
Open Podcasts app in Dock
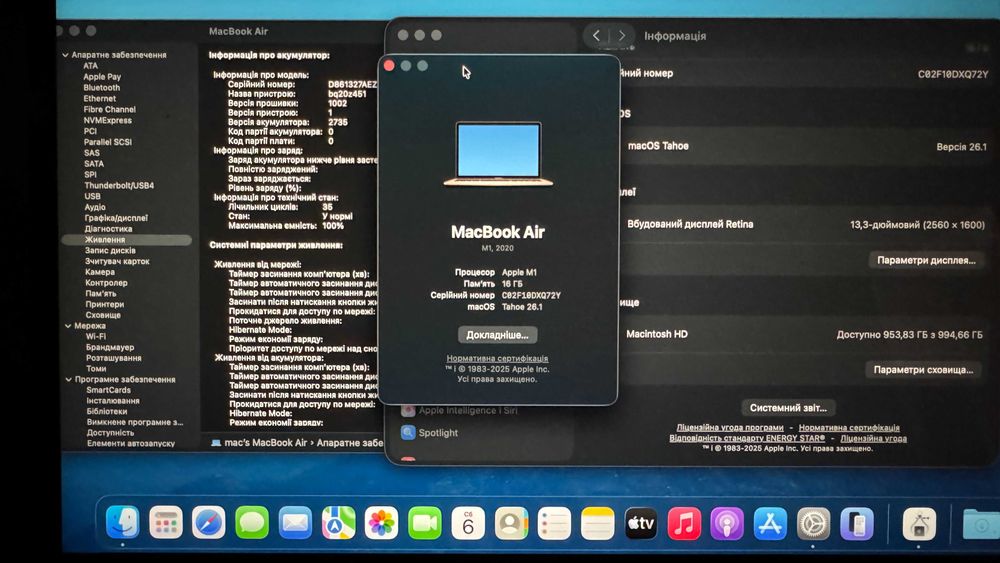tap(727, 523)
